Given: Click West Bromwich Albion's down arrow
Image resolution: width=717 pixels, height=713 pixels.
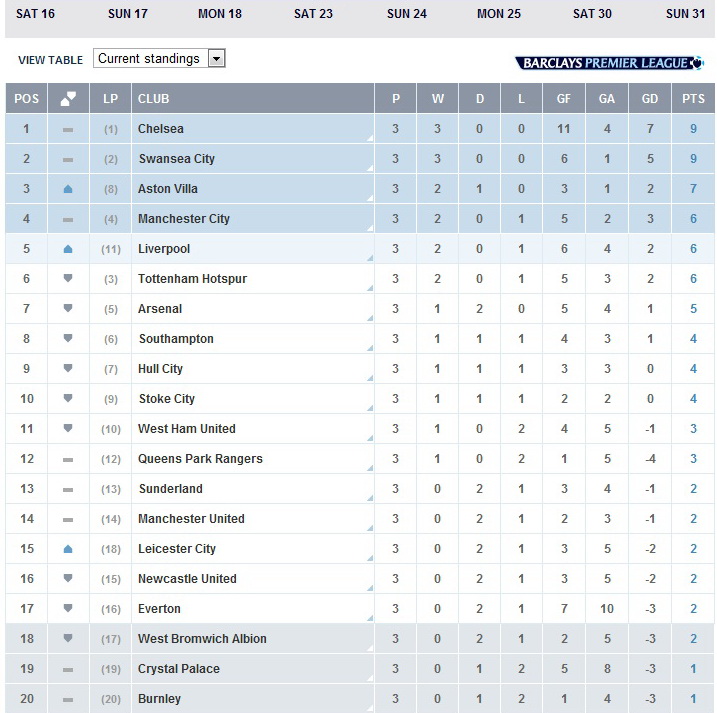Looking at the screenshot, I should tap(68, 639).
